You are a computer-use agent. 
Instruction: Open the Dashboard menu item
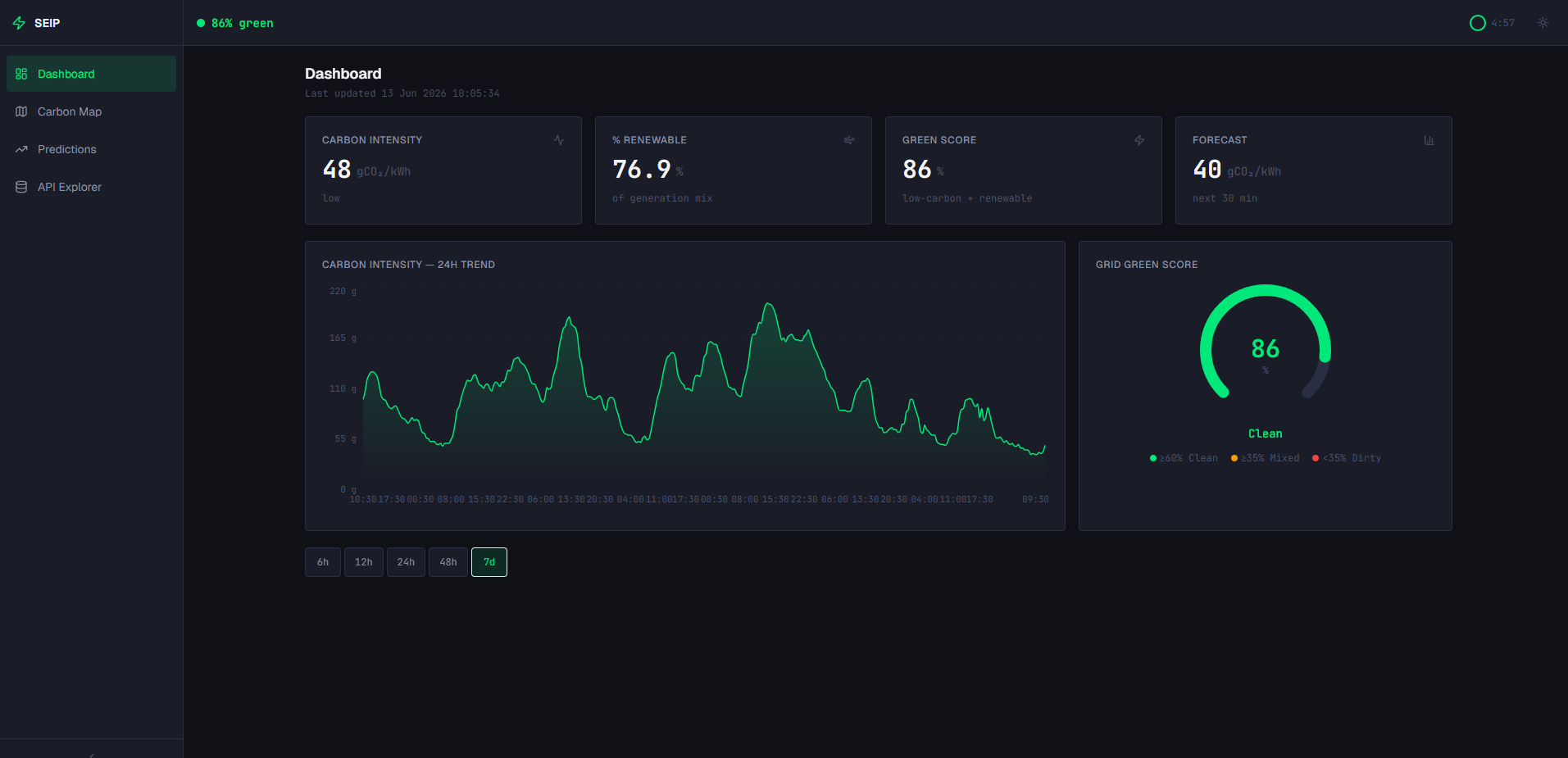coord(91,74)
